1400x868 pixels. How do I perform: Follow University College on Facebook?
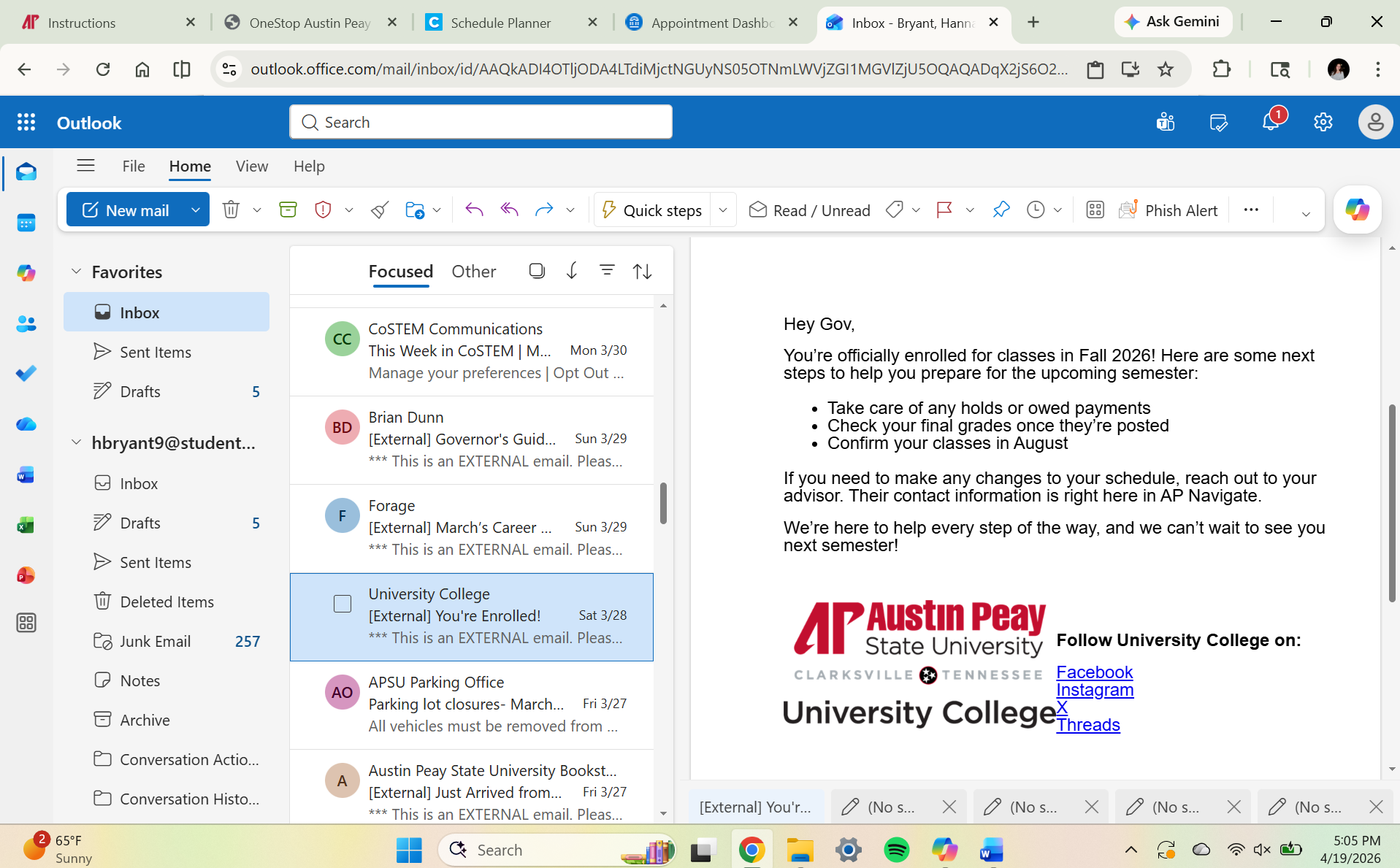point(1094,672)
